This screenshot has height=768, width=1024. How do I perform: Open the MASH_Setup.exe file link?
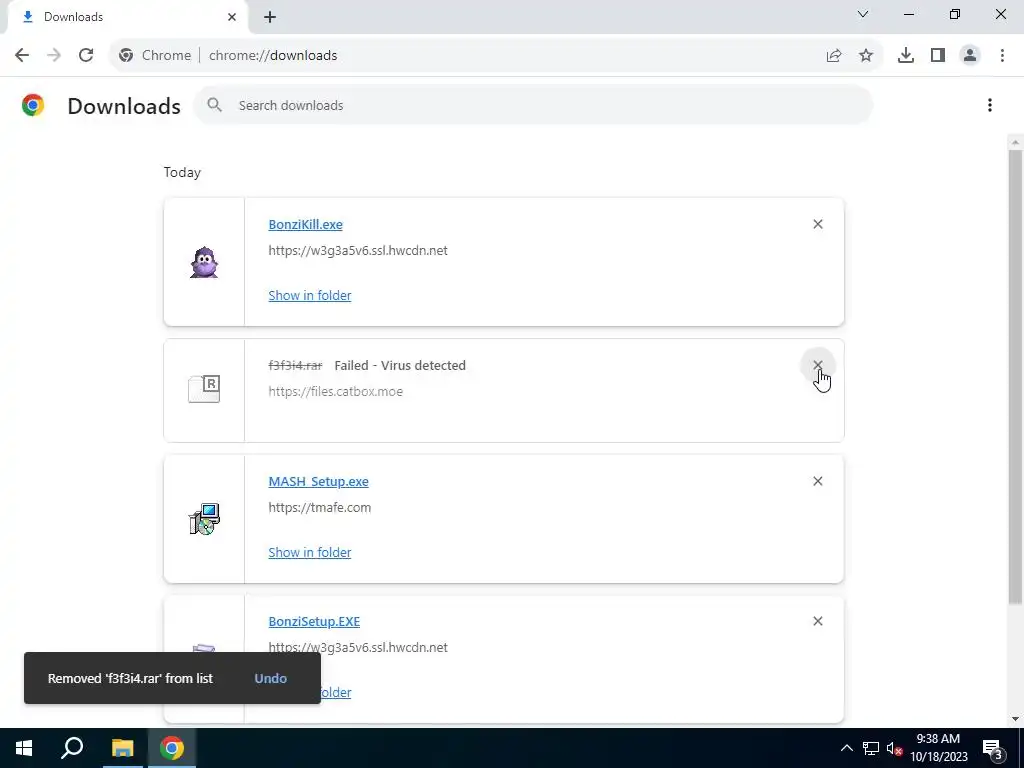(318, 481)
